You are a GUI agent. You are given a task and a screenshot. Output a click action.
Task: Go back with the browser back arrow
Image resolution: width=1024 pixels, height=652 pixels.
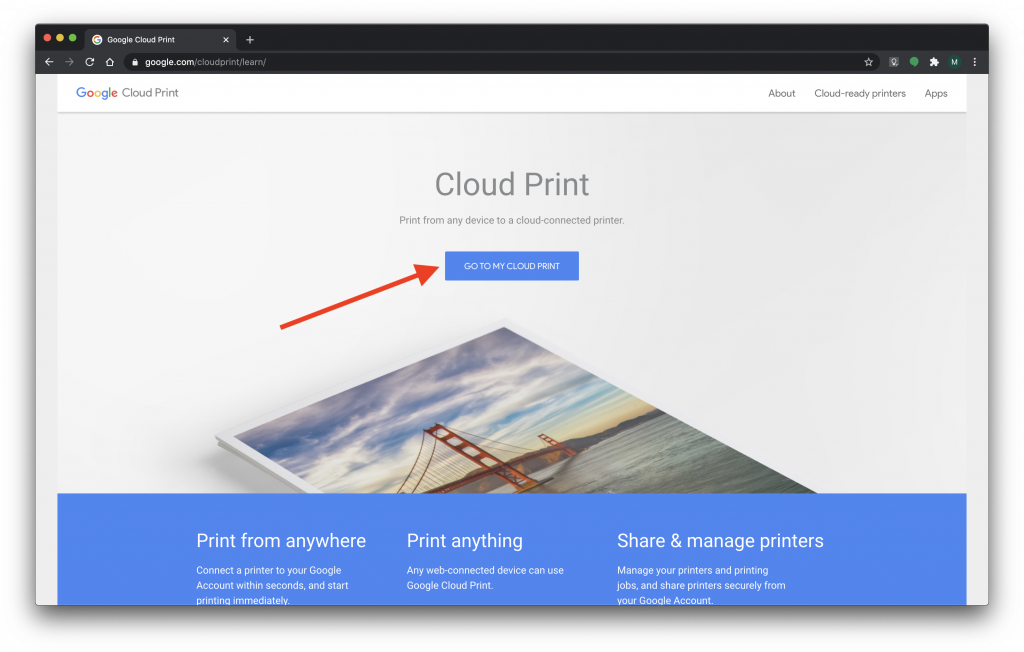(x=49, y=62)
